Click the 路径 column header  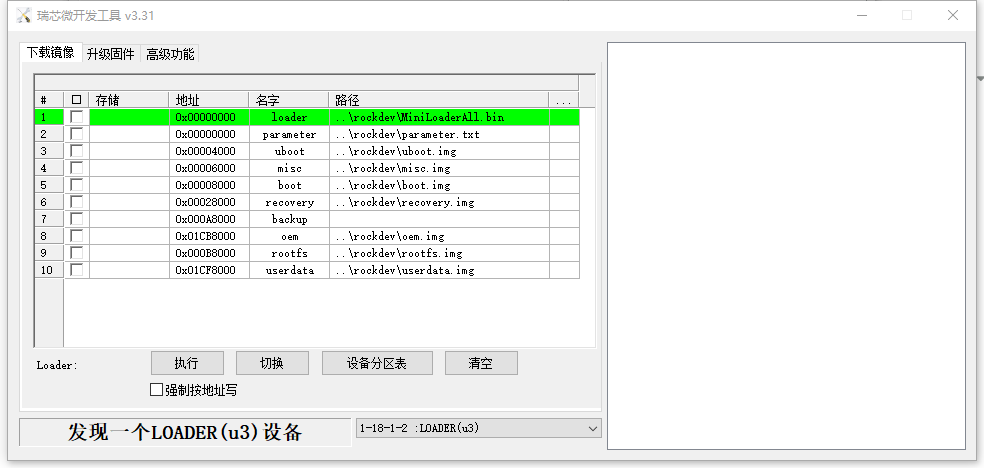pos(439,100)
